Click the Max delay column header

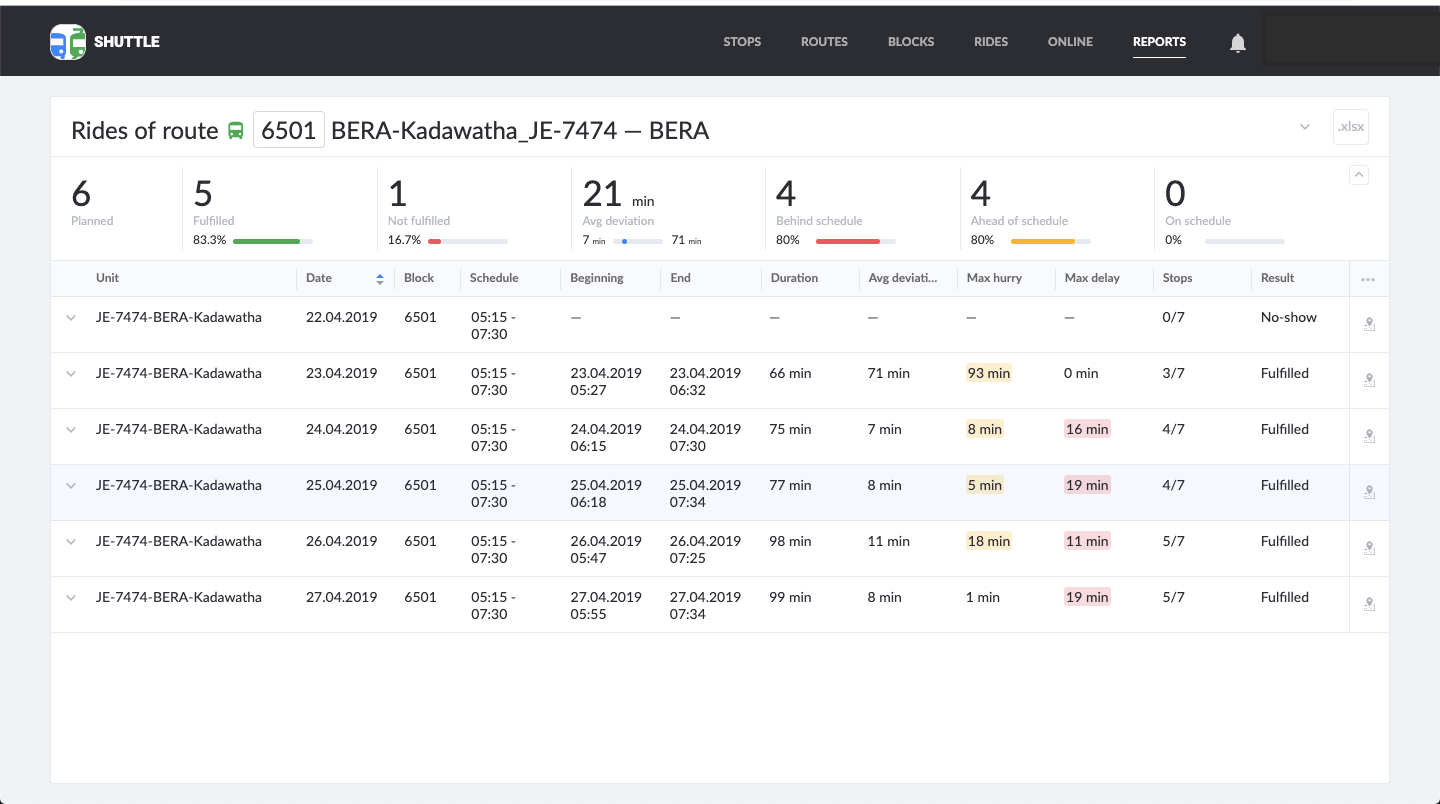point(1092,278)
